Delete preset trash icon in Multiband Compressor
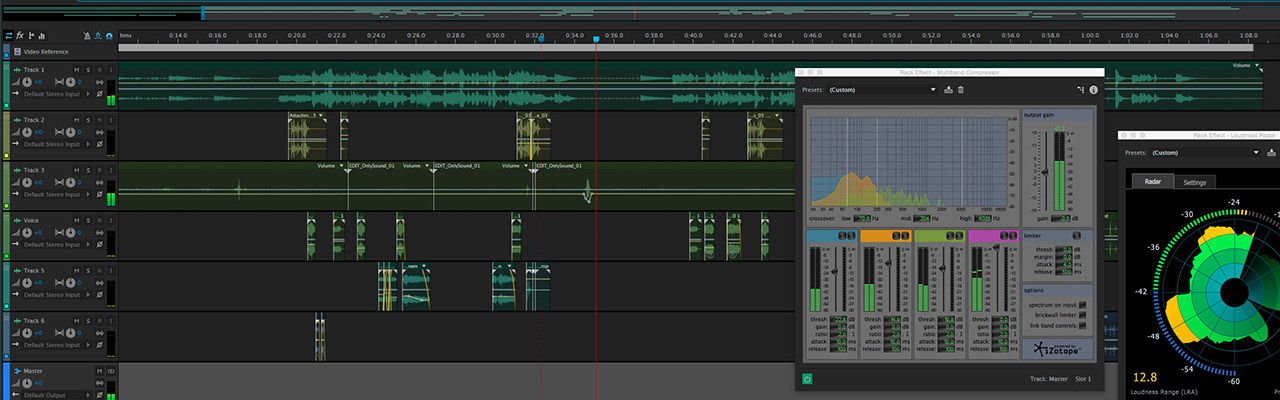The height and width of the screenshot is (400, 1280). (x=961, y=90)
